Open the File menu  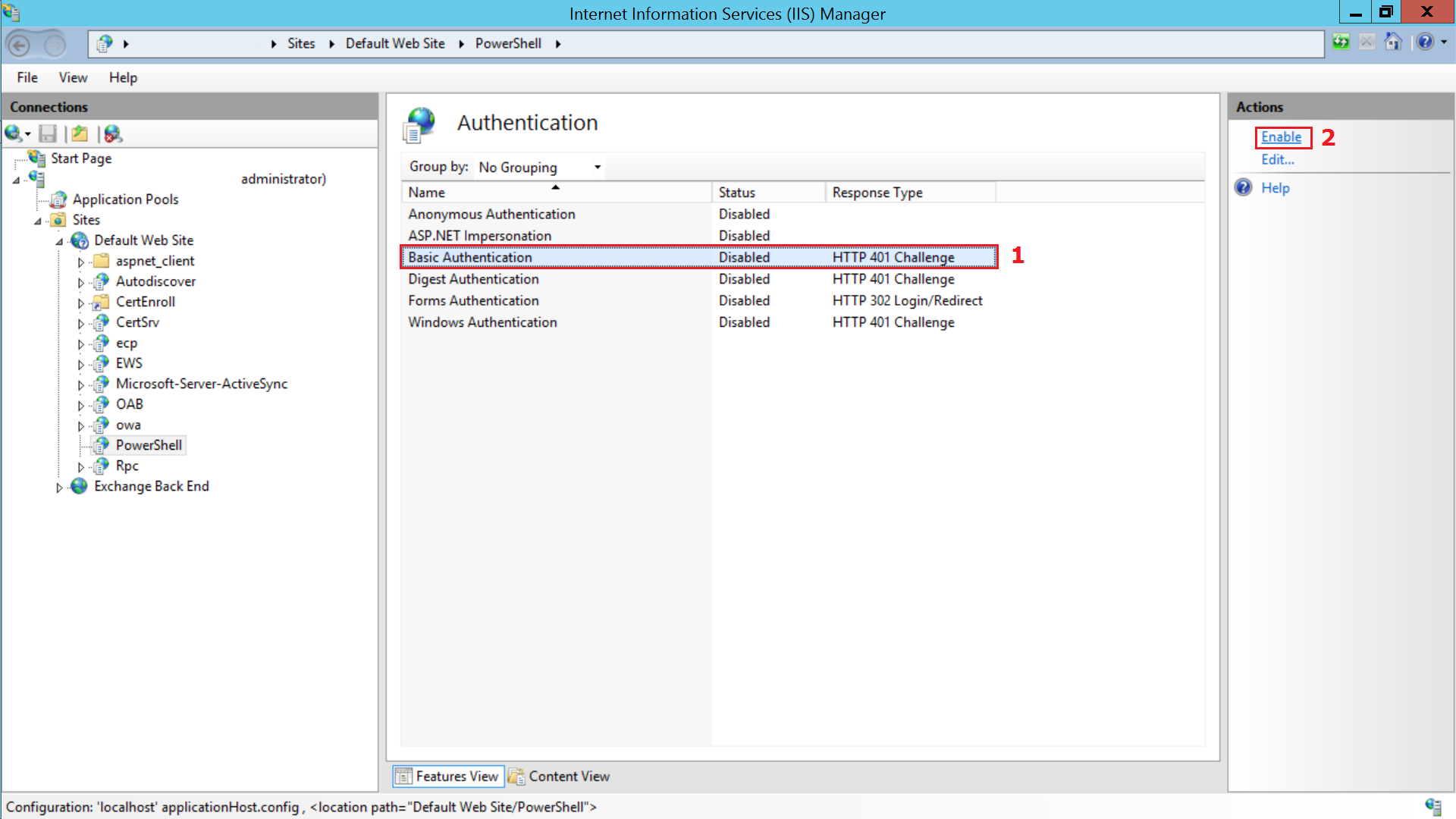27,77
